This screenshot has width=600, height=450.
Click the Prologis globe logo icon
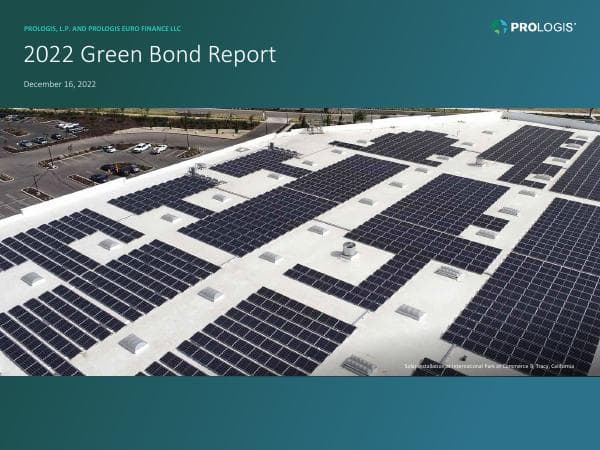499,27
